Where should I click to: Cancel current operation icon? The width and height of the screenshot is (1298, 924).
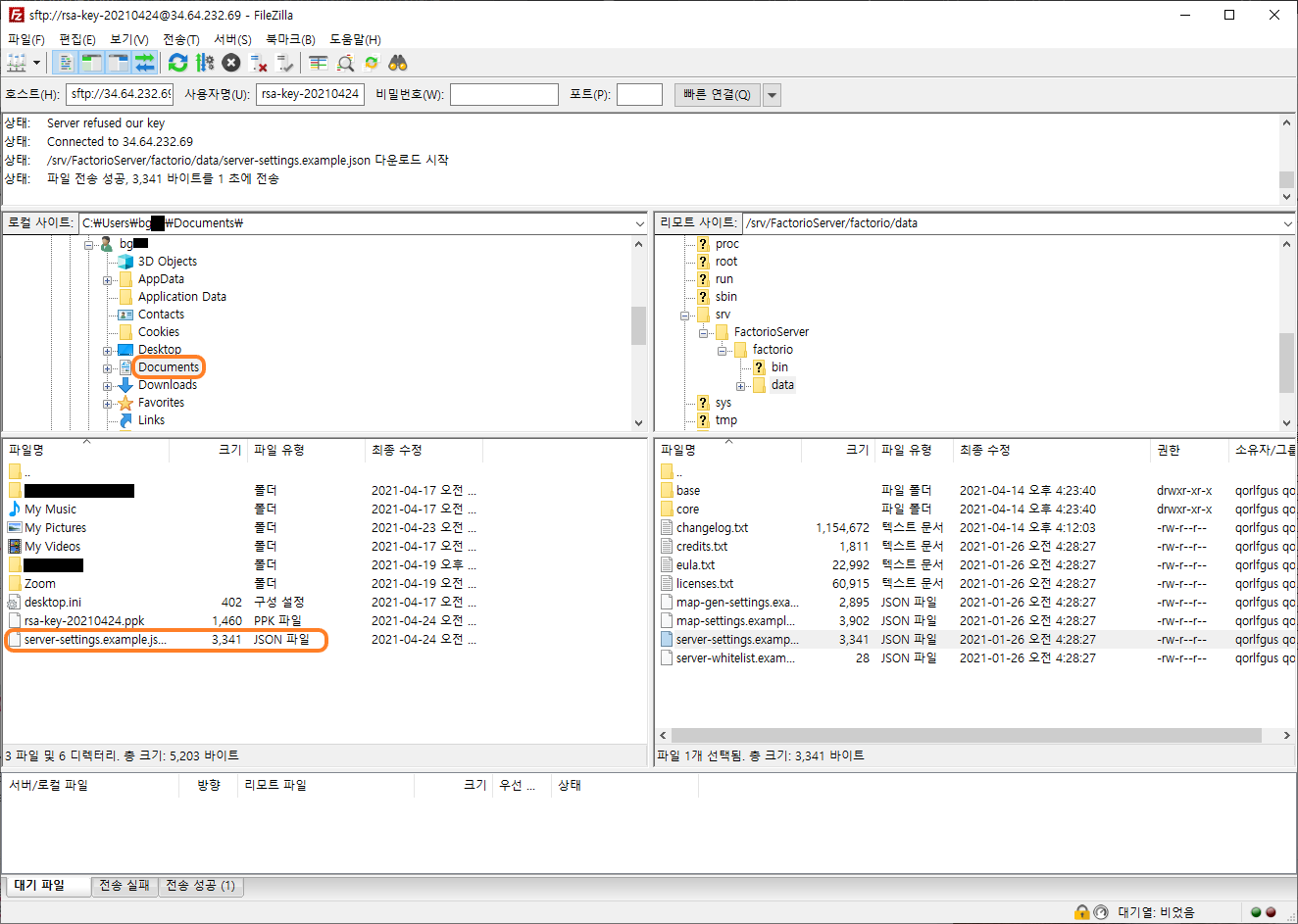point(230,63)
